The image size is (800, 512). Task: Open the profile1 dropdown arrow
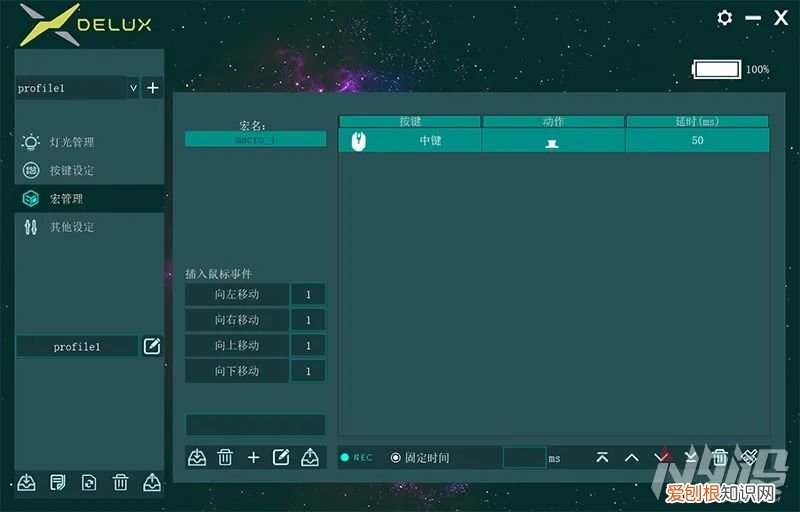pyautogui.click(x=133, y=88)
